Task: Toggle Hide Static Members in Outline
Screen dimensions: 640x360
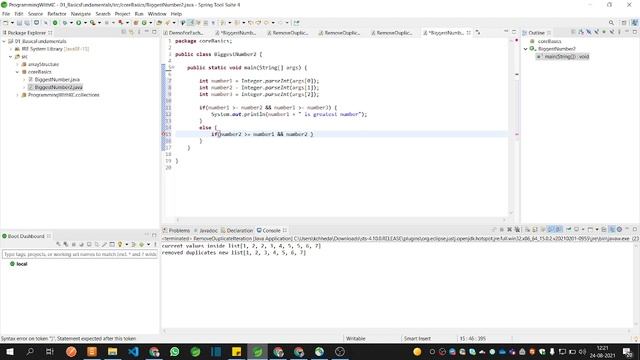Action: coord(596,32)
